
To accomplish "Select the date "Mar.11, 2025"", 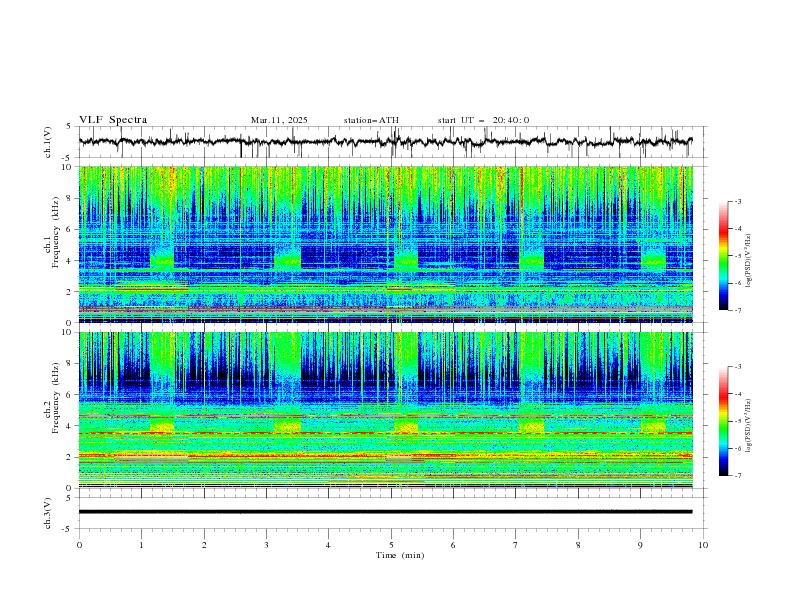I will [279, 120].
